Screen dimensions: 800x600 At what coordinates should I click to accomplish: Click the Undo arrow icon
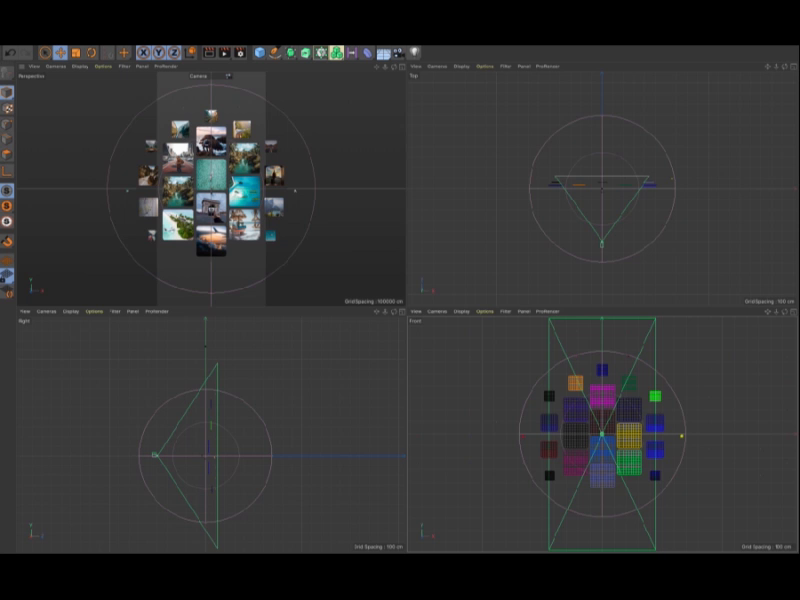[x=10, y=52]
